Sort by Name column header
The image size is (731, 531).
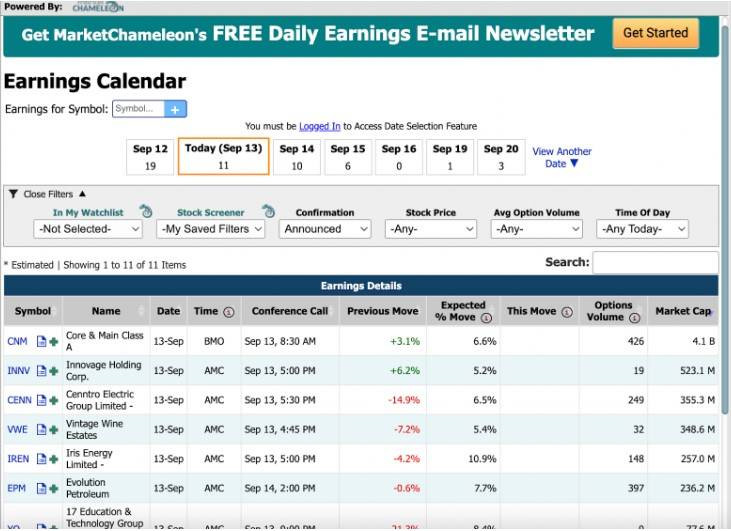click(106, 311)
